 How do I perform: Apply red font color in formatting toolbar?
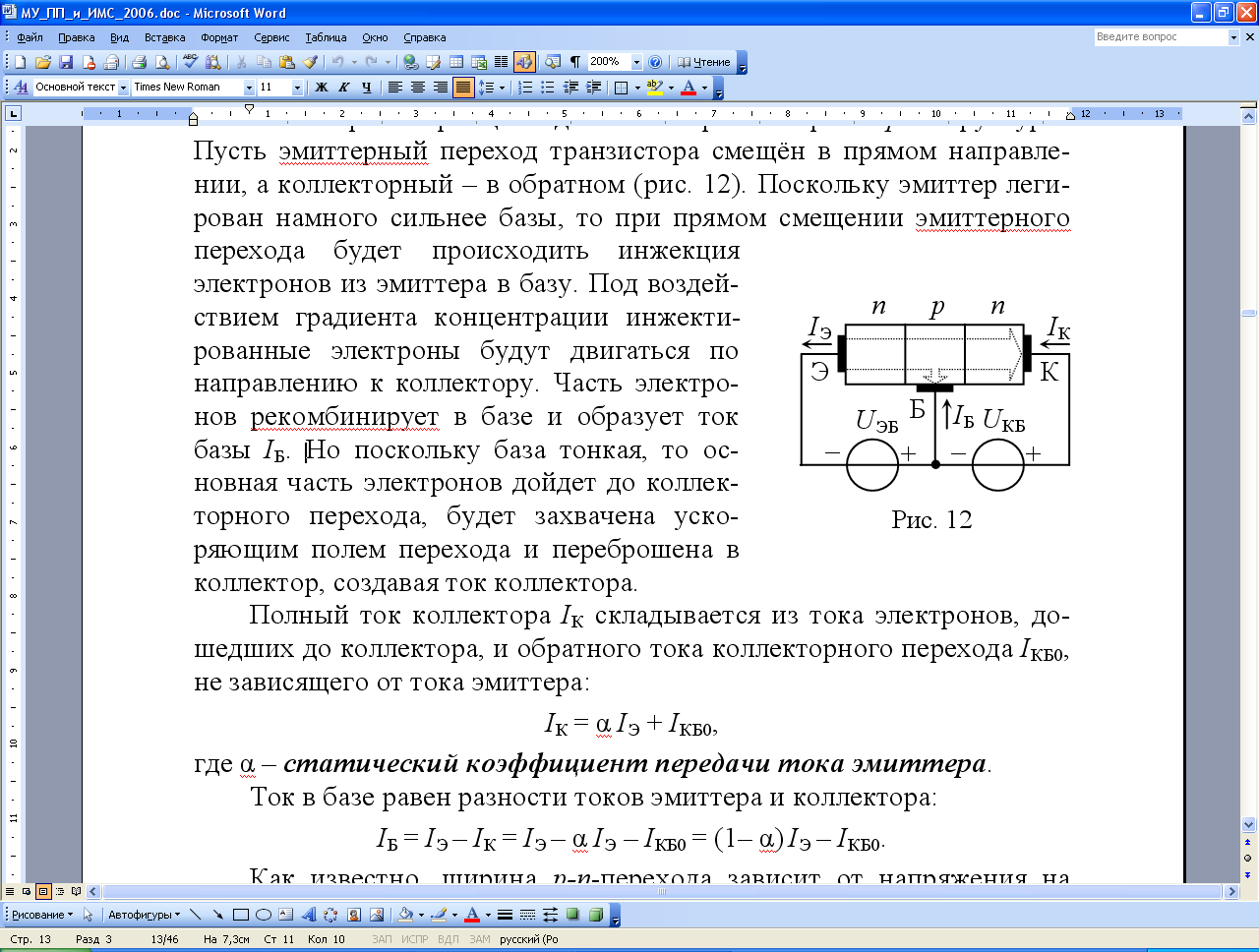[689, 88]
